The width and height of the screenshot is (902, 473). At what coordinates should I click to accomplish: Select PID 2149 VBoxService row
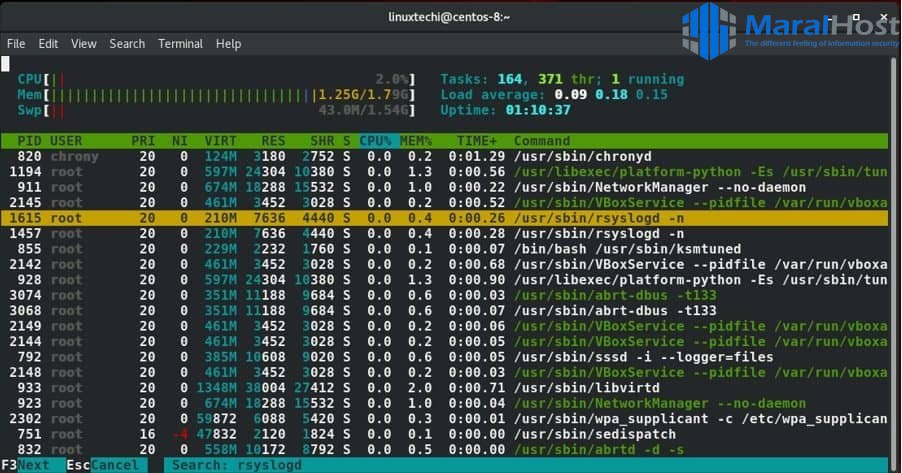(x=444, y=326)
